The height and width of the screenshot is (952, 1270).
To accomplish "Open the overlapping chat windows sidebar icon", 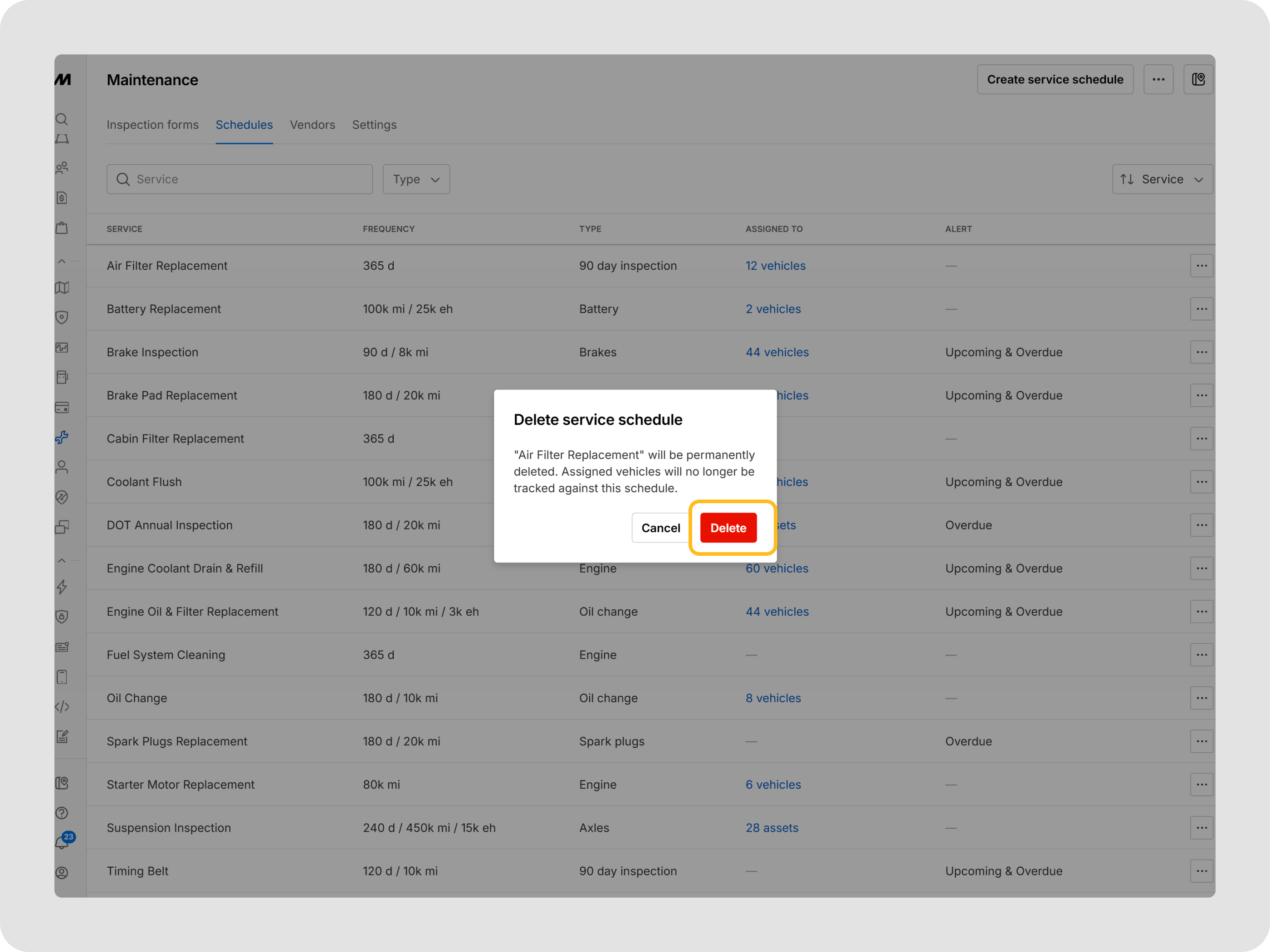I will pos(62,527).
